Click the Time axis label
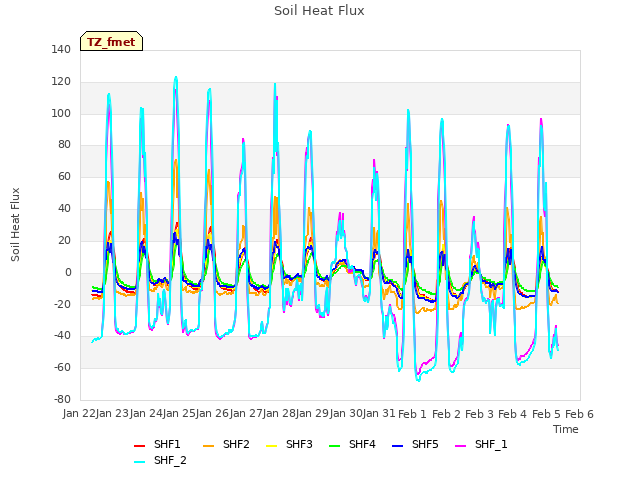This screenshot has width=640, height=480. coord(566,429)
